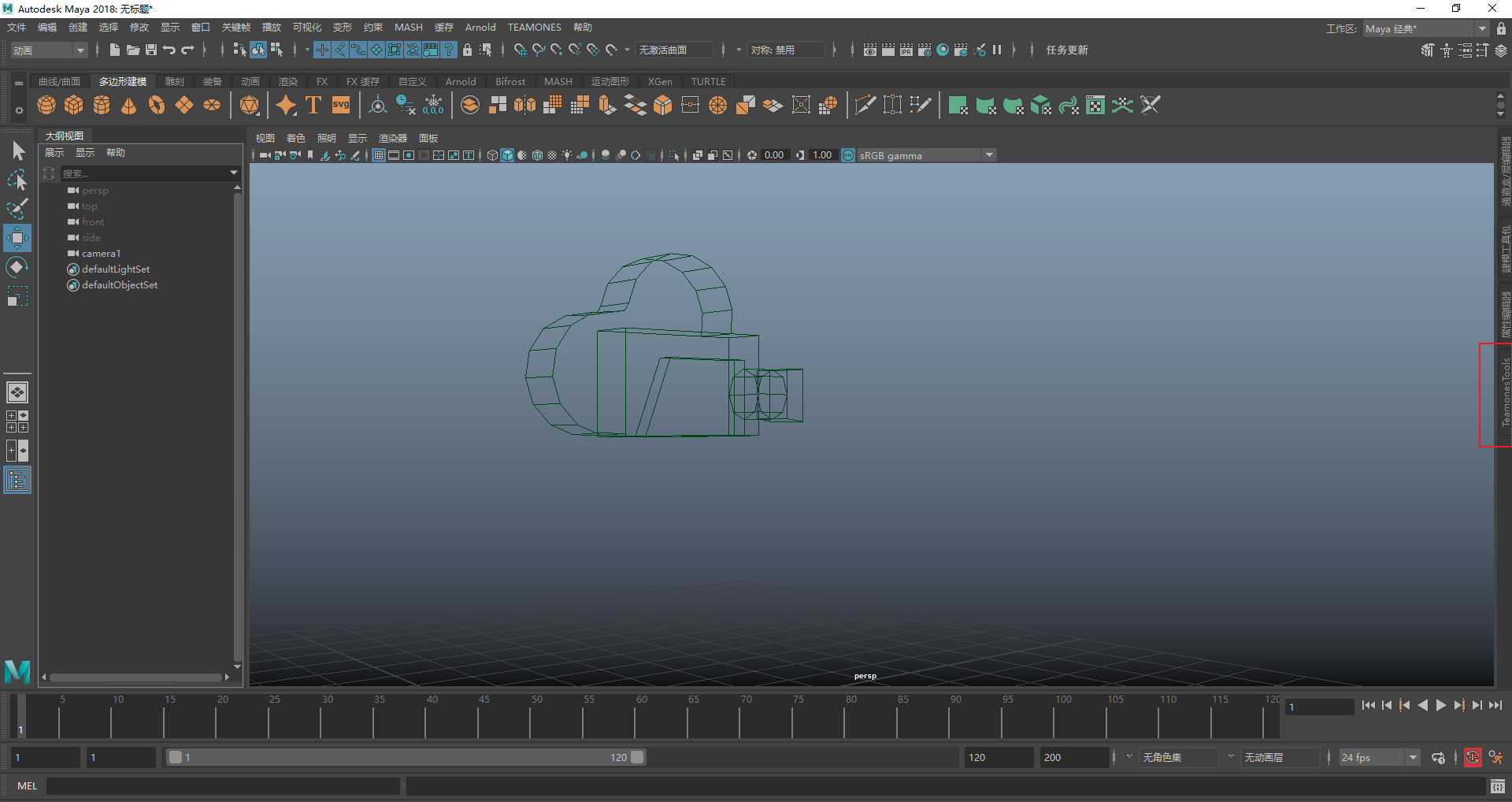Toggle the viewport grid display
Image resolution: width=1512 pixels, height=802 pixels.
pyautogui.click(x=379, y=155)
